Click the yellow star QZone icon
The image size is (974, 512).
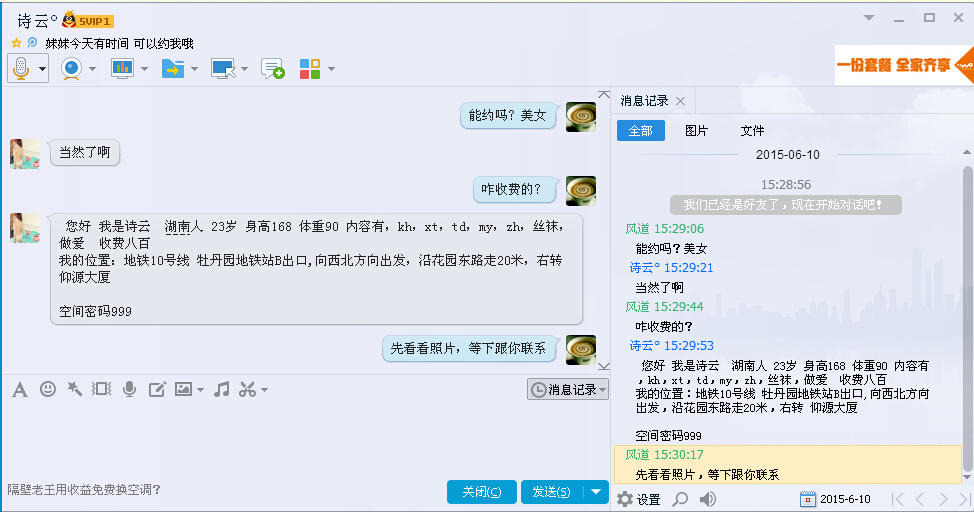tap(16, 43)
